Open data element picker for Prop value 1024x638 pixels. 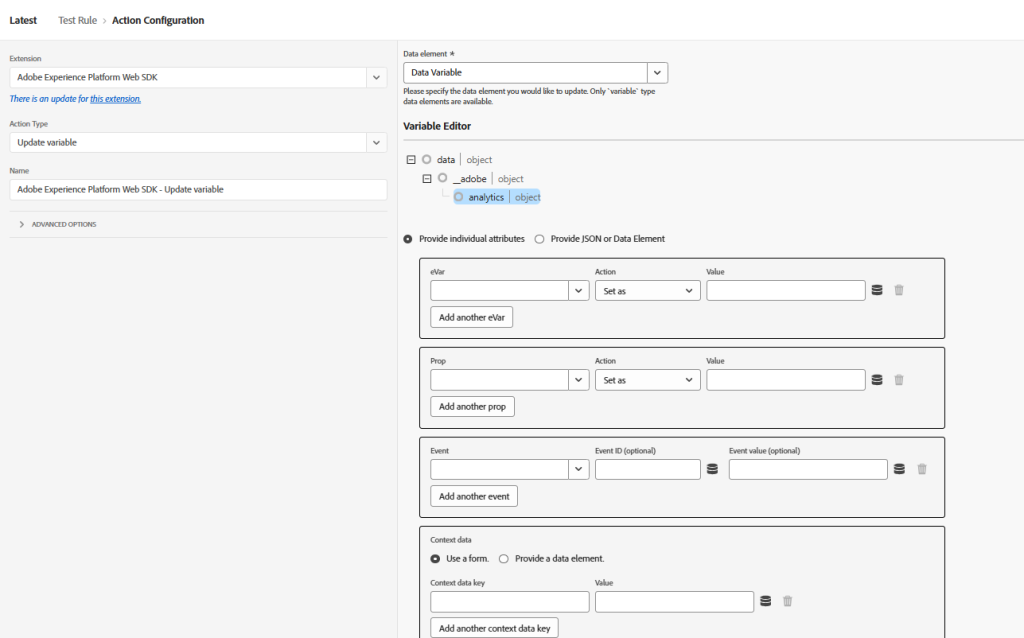click(877, 380)
